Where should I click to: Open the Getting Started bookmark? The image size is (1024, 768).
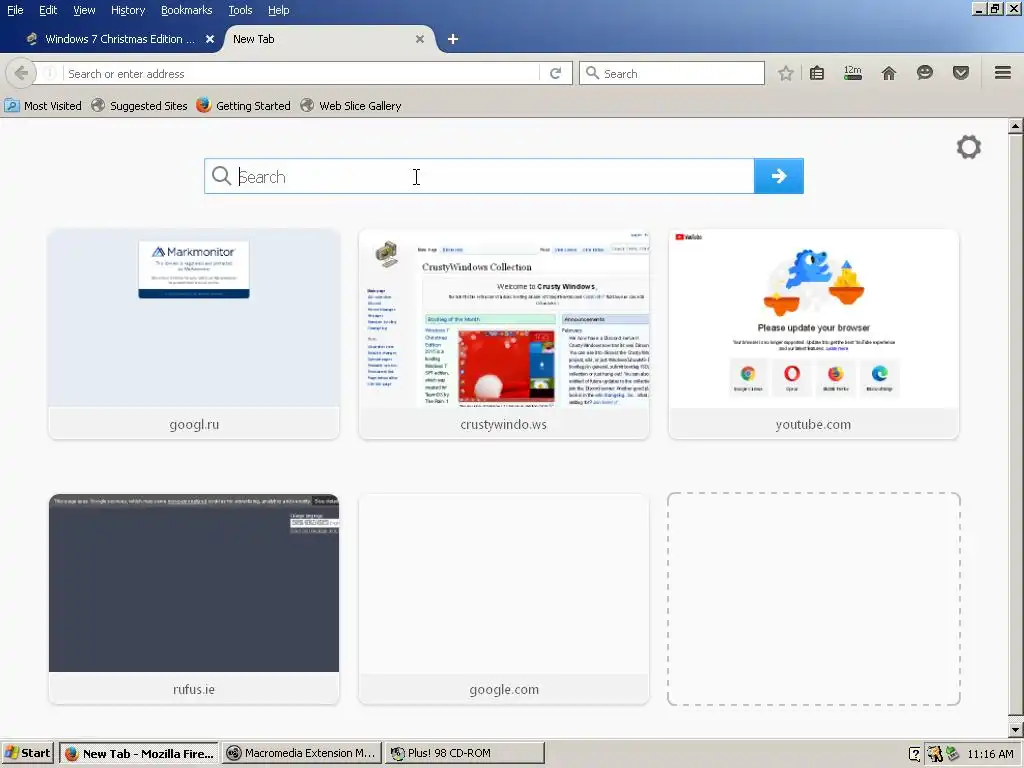(x=244, y=106)
